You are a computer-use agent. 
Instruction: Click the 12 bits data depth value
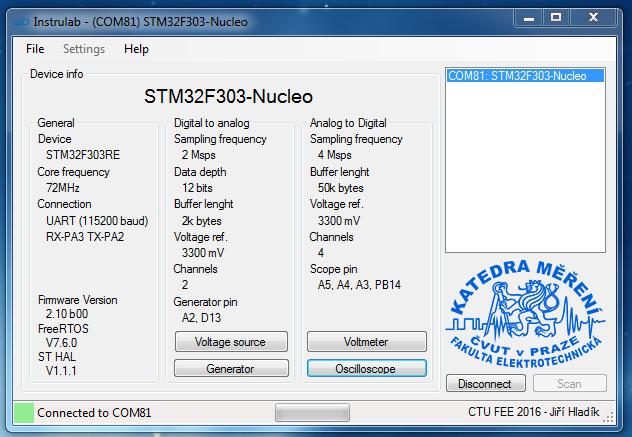coord(197,188)
